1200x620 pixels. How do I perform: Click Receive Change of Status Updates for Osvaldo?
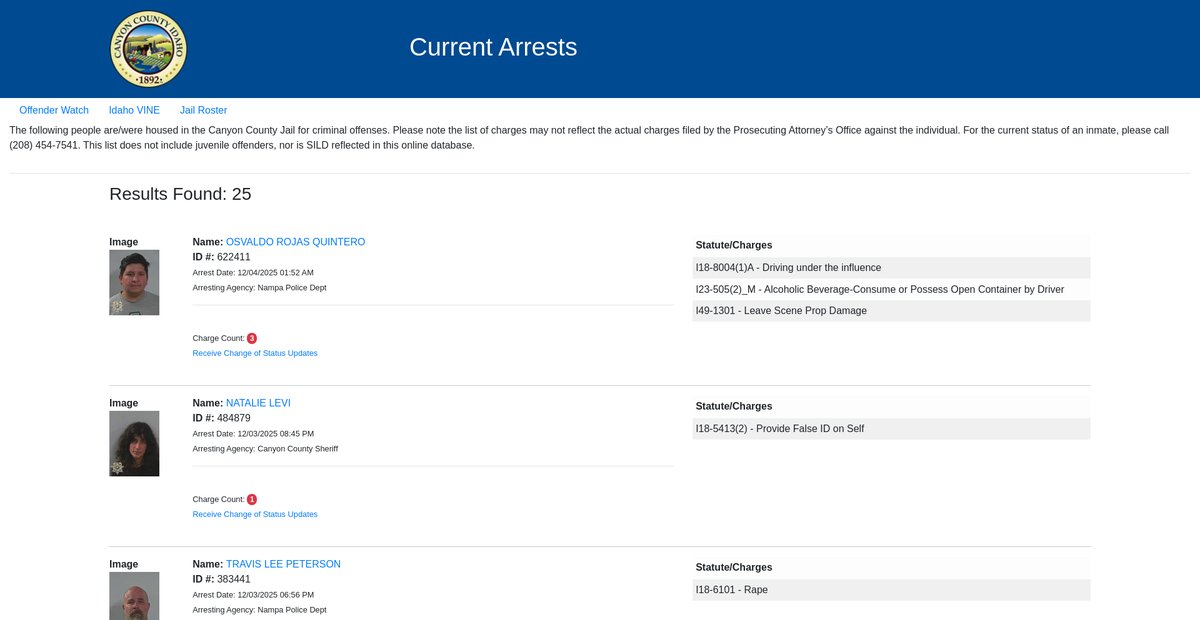(x=255, y=353)
